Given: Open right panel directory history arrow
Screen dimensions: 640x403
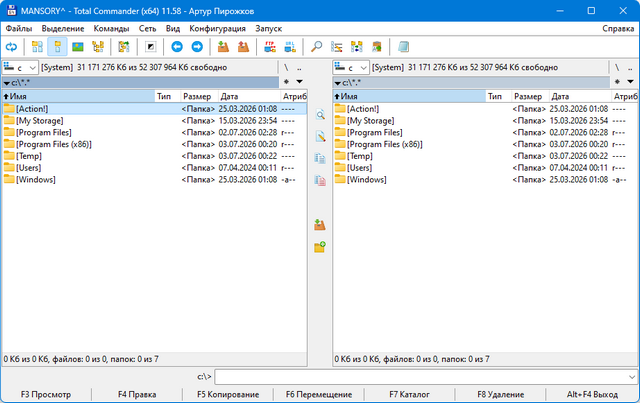Looking at the screenshot, I should pos(631,82).
